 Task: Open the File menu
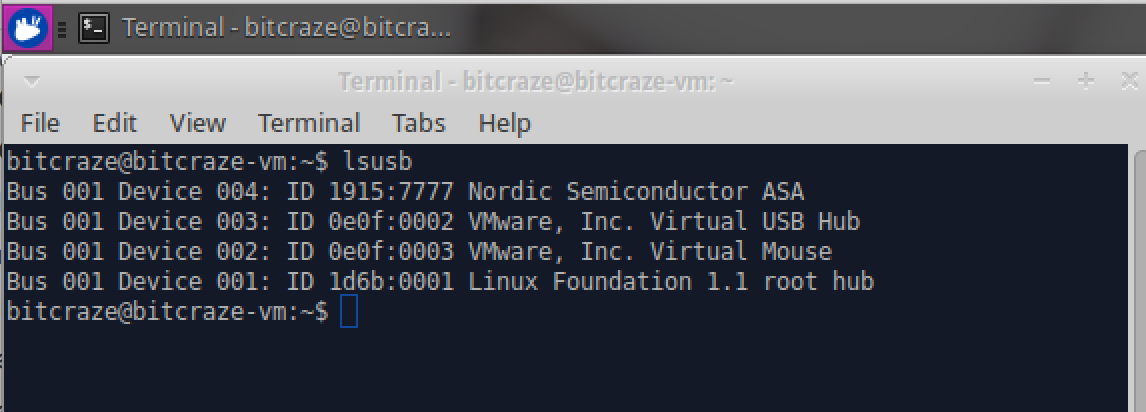click(40, 123)
